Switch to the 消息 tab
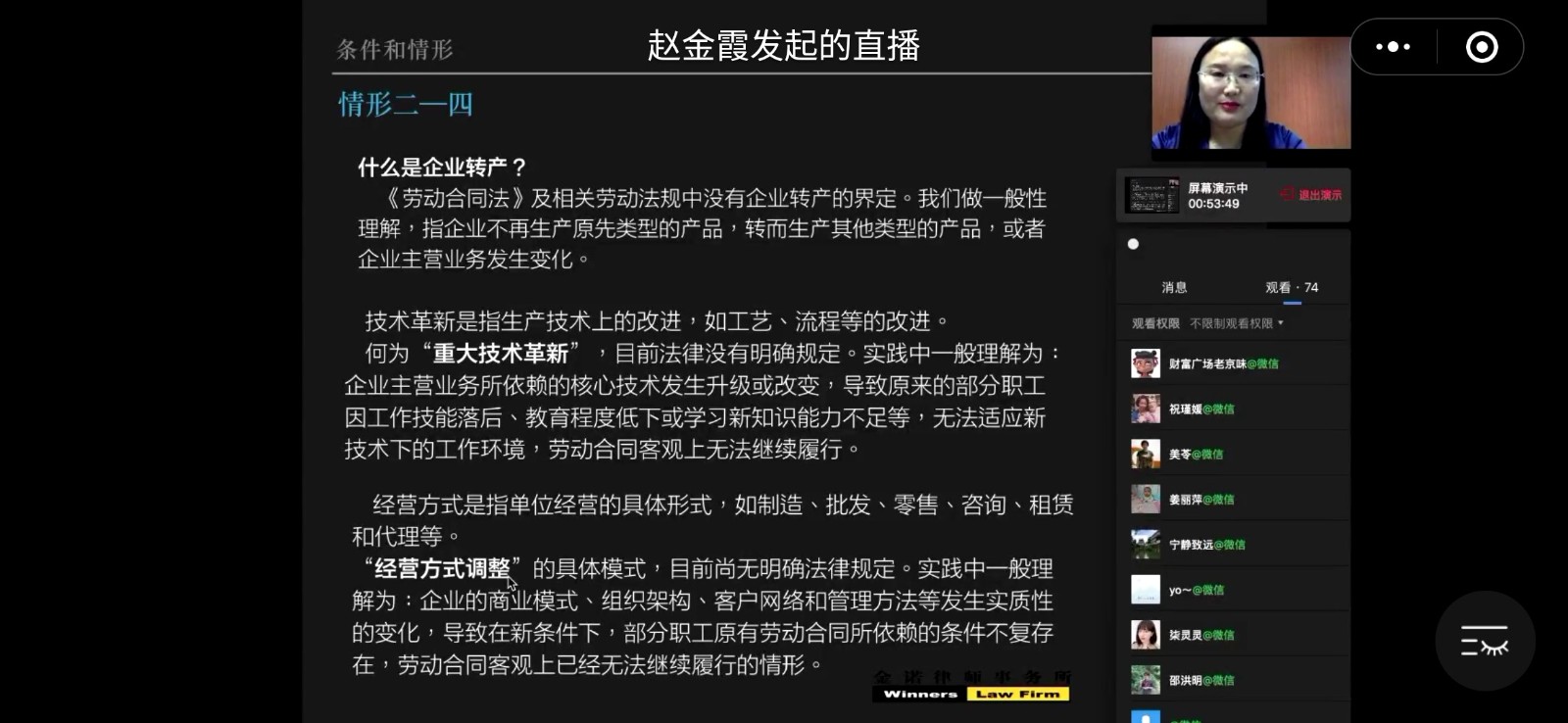Viewport: 1568px width, 723px height. click(1174, 287)
